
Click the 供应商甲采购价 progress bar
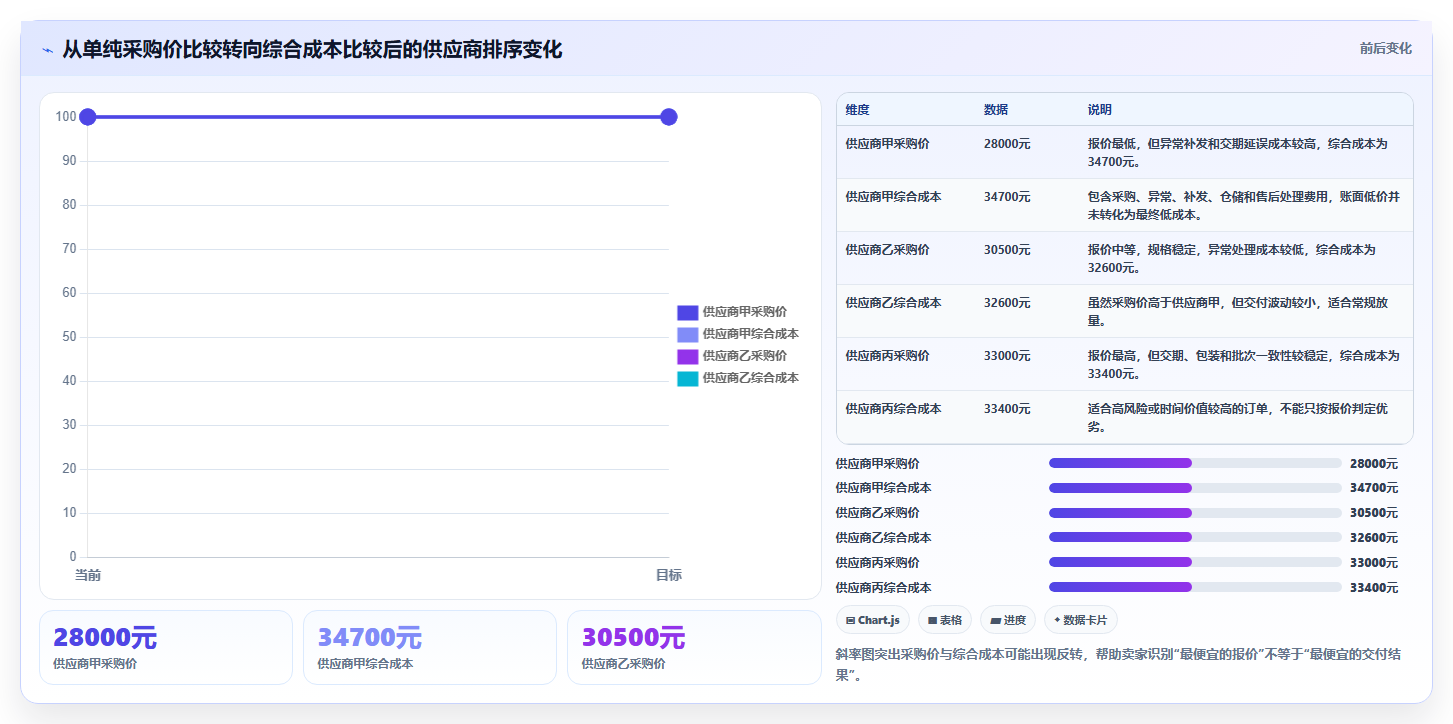(x=1195, y=463)
